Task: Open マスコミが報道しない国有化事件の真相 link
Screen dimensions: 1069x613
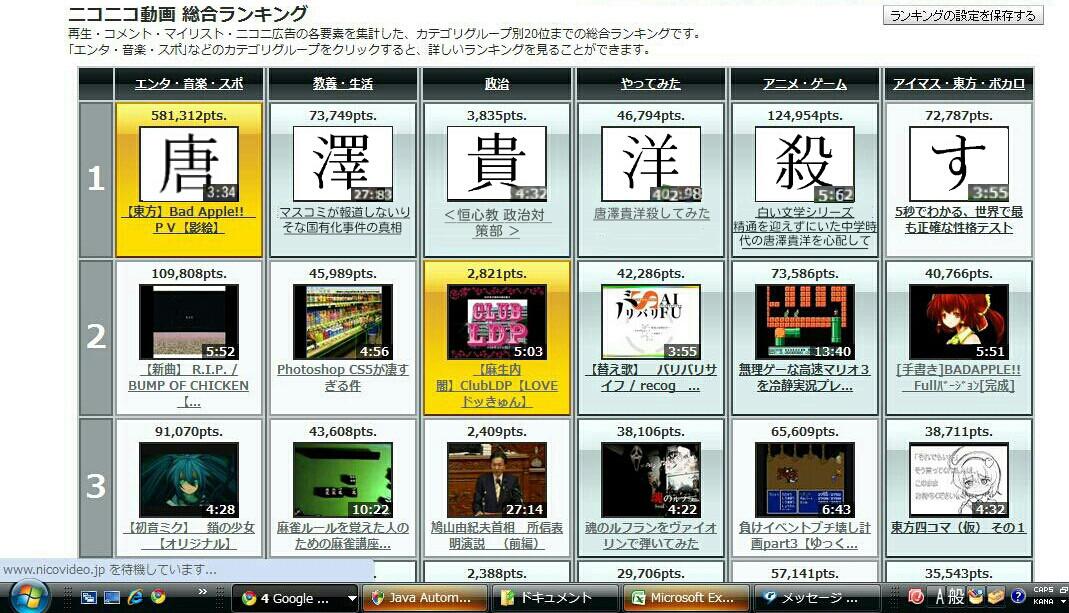Action: click(343, 220)
